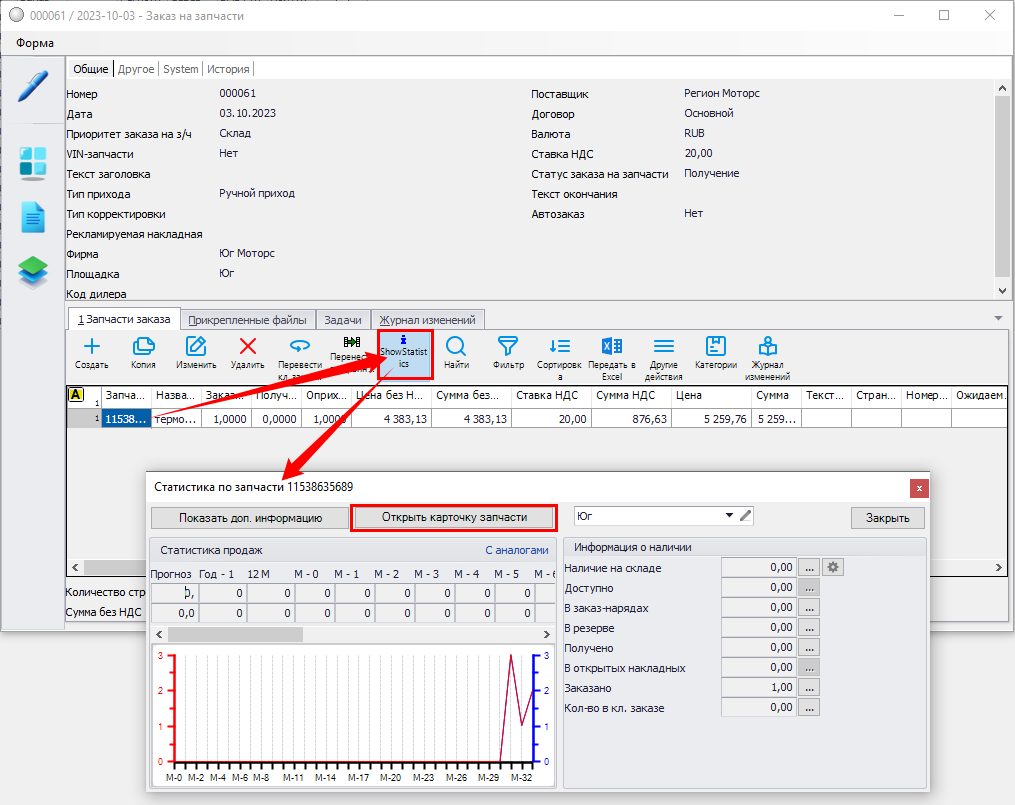Open the Форма menu
Image resolution: width=1015 pixels, height=805 pixels.
click(x=35, y=43)
